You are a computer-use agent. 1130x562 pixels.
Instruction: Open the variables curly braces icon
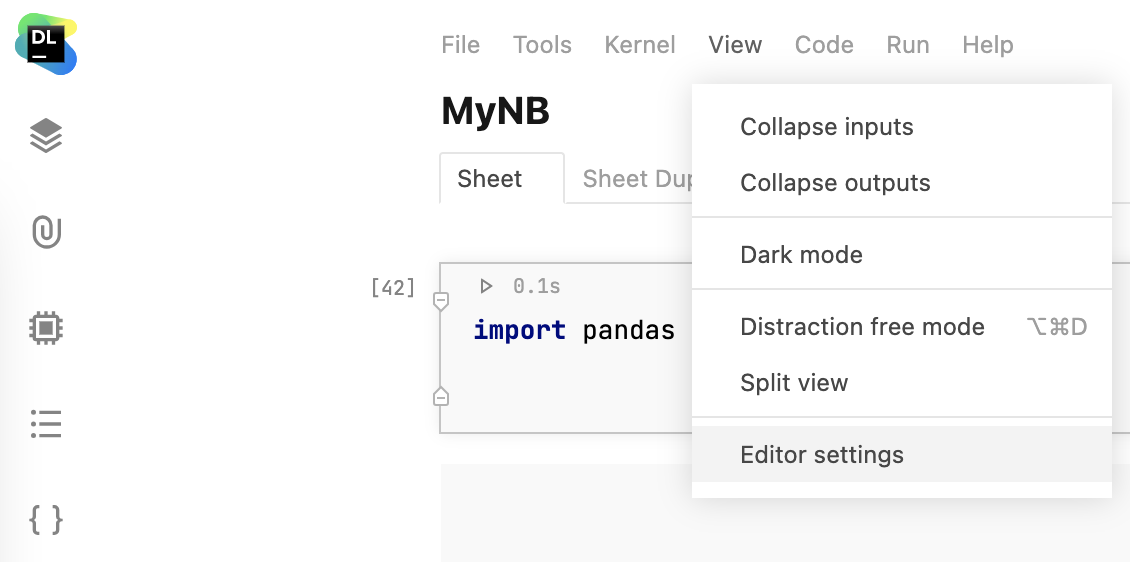coord(46,520)
